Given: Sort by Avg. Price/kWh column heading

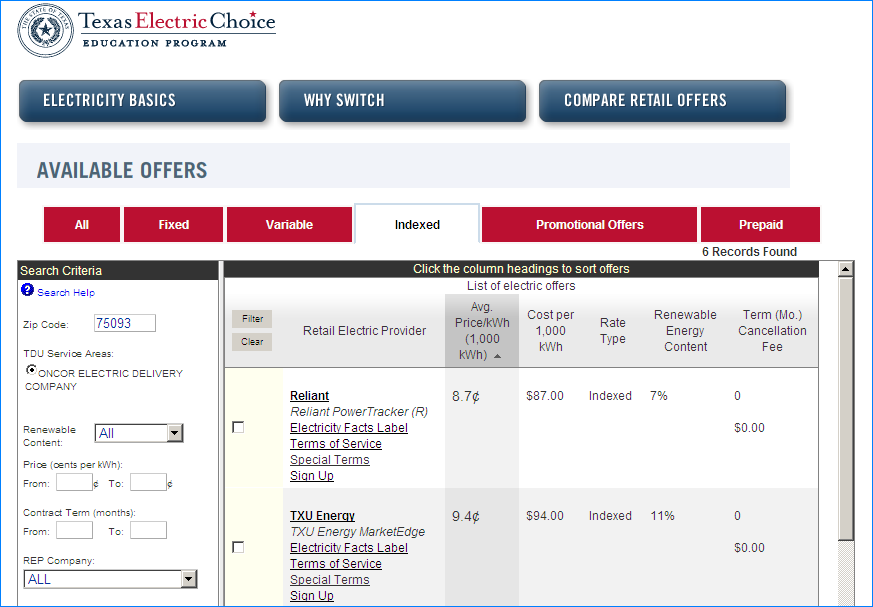Looking at the screenshot, I should 482,331.
